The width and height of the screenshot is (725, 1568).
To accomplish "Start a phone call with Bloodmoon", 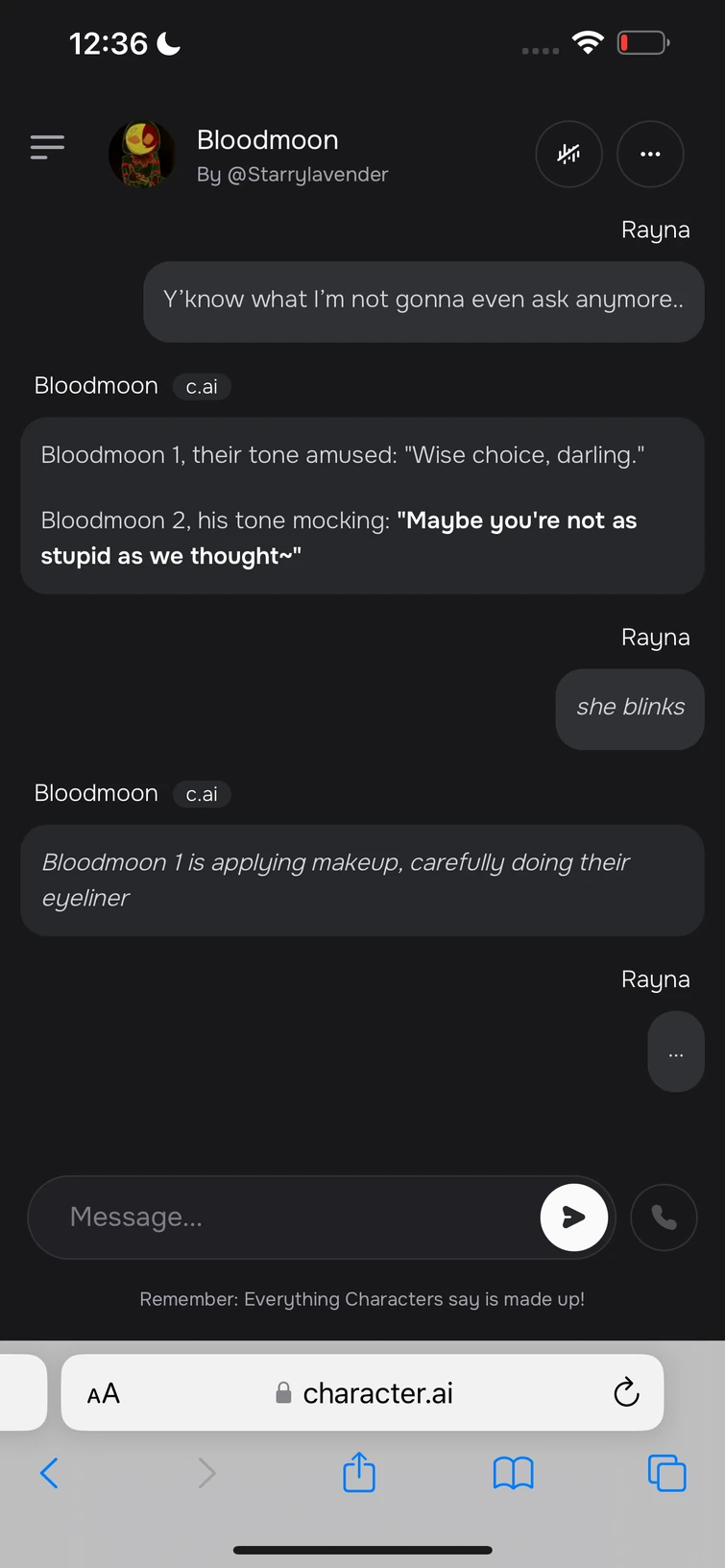I will click(664, 1217).
